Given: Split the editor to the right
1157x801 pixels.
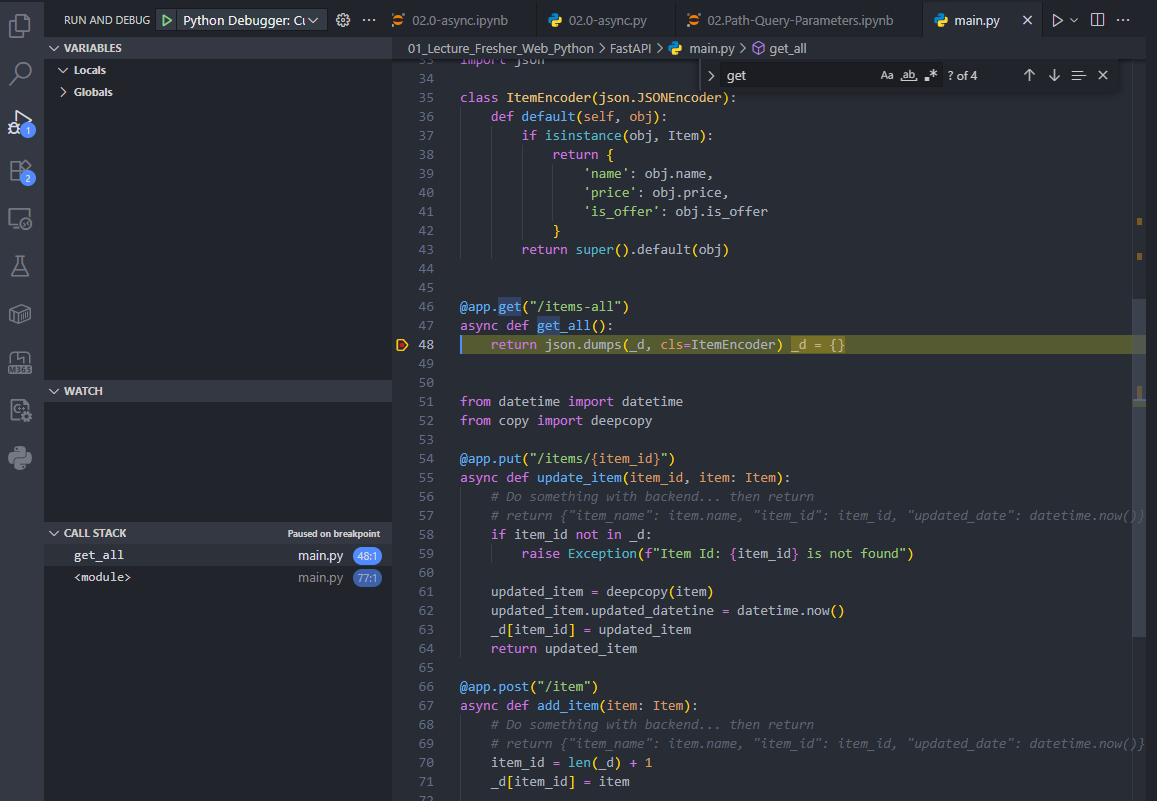Looking at the screenshot, I should 1097,21.
